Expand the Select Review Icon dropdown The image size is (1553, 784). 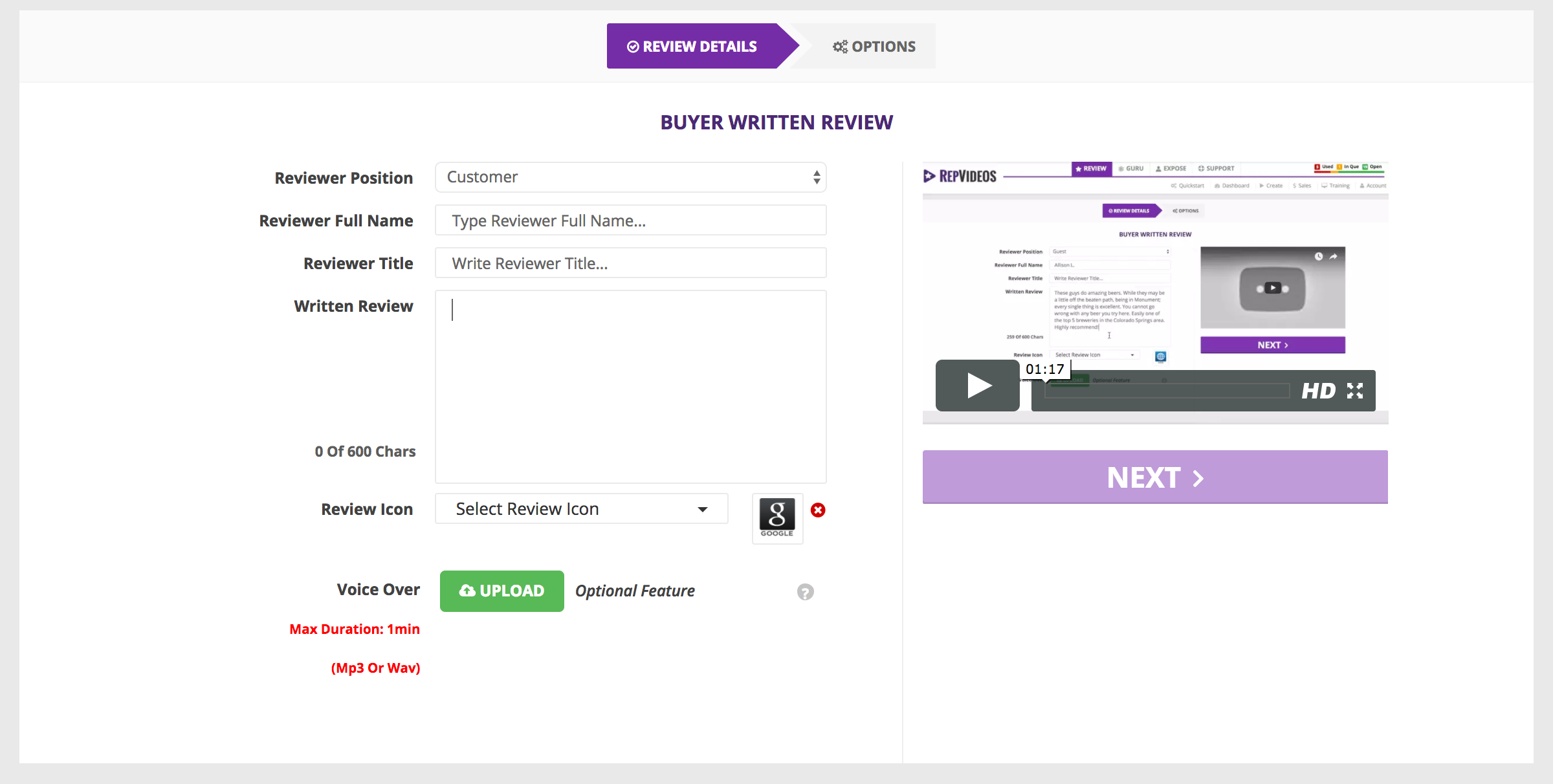[x=581, y=509]
